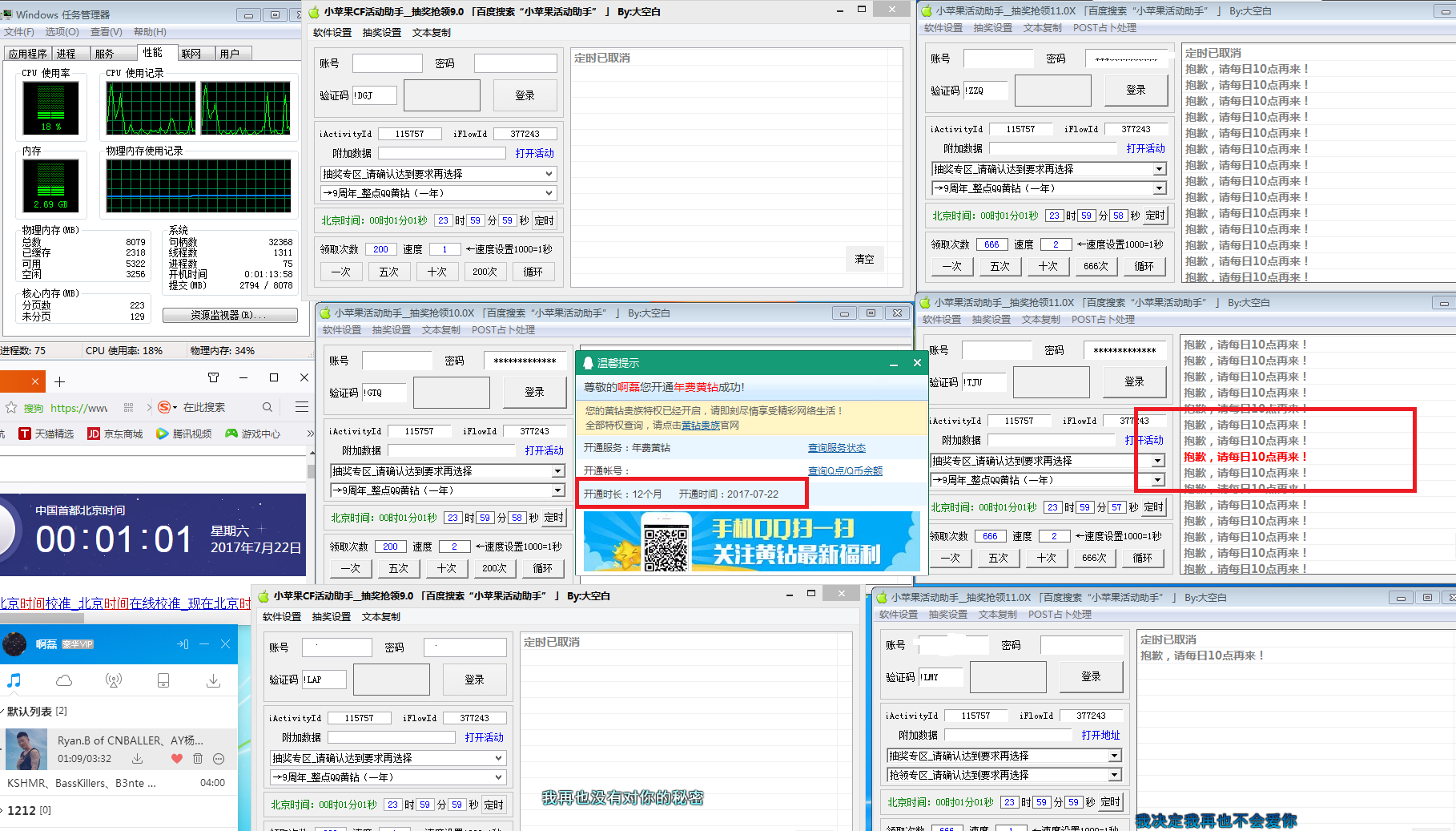
Task: Click the QQ QR code banner in the dialog
Action: coord(751,542)
